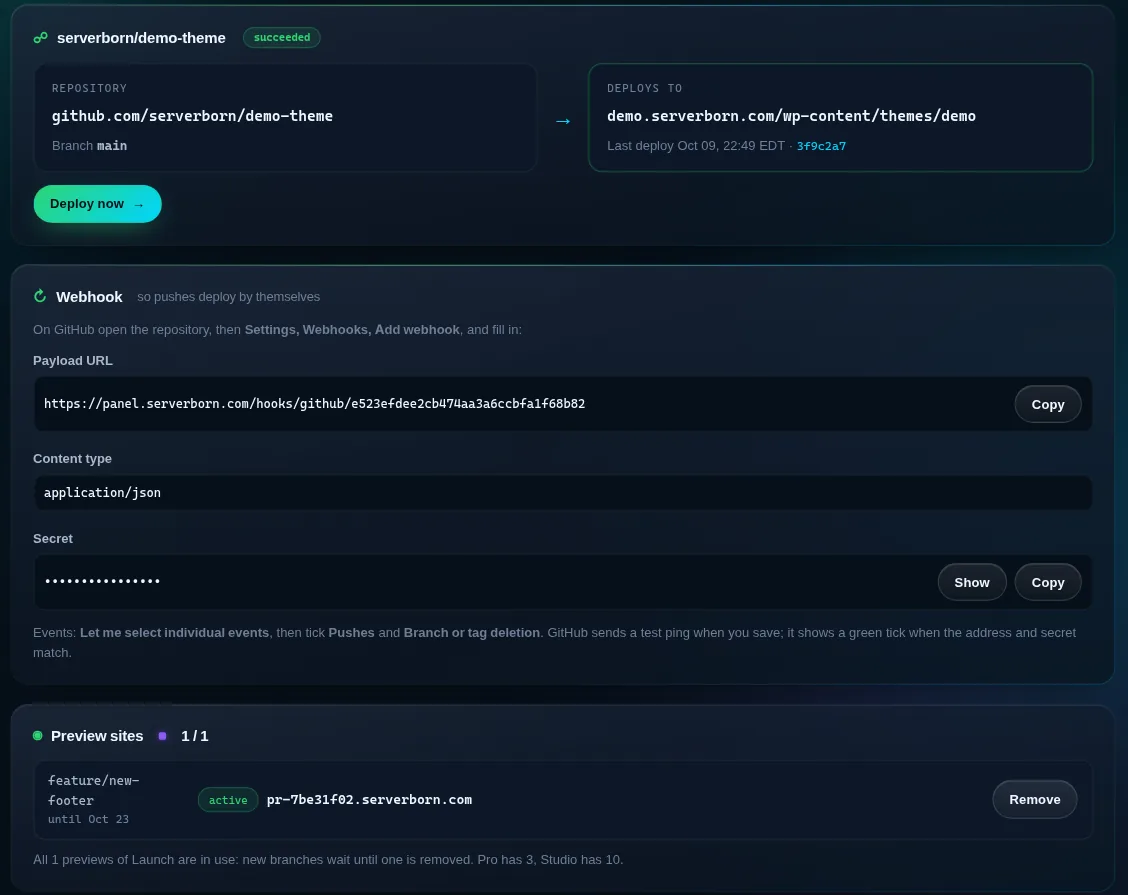The image size is (1128, 895).
Task: Click the green dot beside Preview sites
Action: (37, 735)
